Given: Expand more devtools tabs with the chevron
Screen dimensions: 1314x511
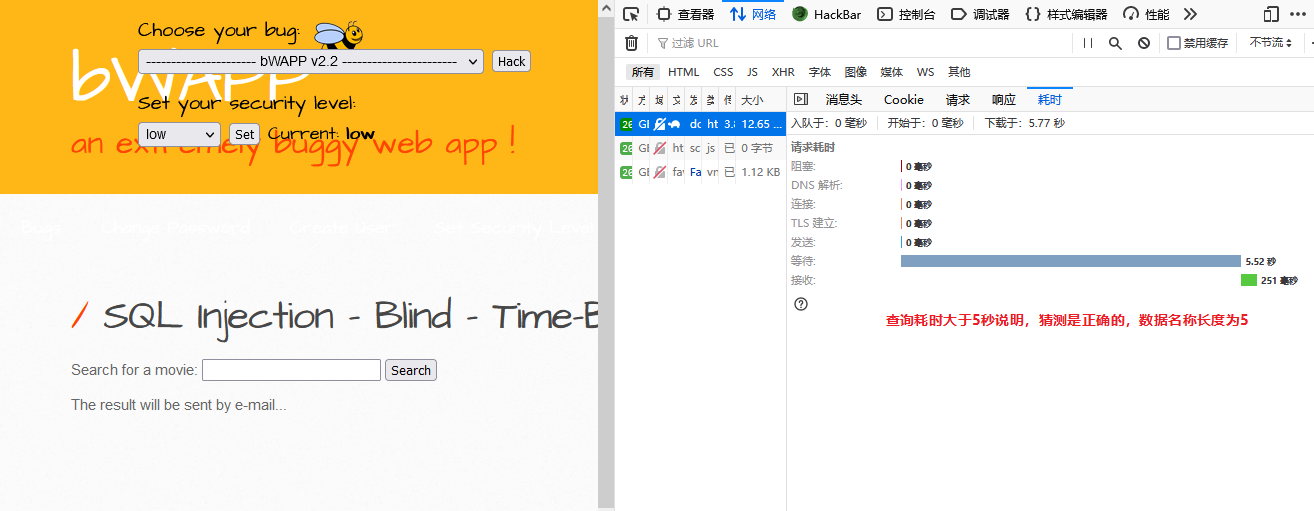Looking at the screenshot, I should [x=1189, y=14].
